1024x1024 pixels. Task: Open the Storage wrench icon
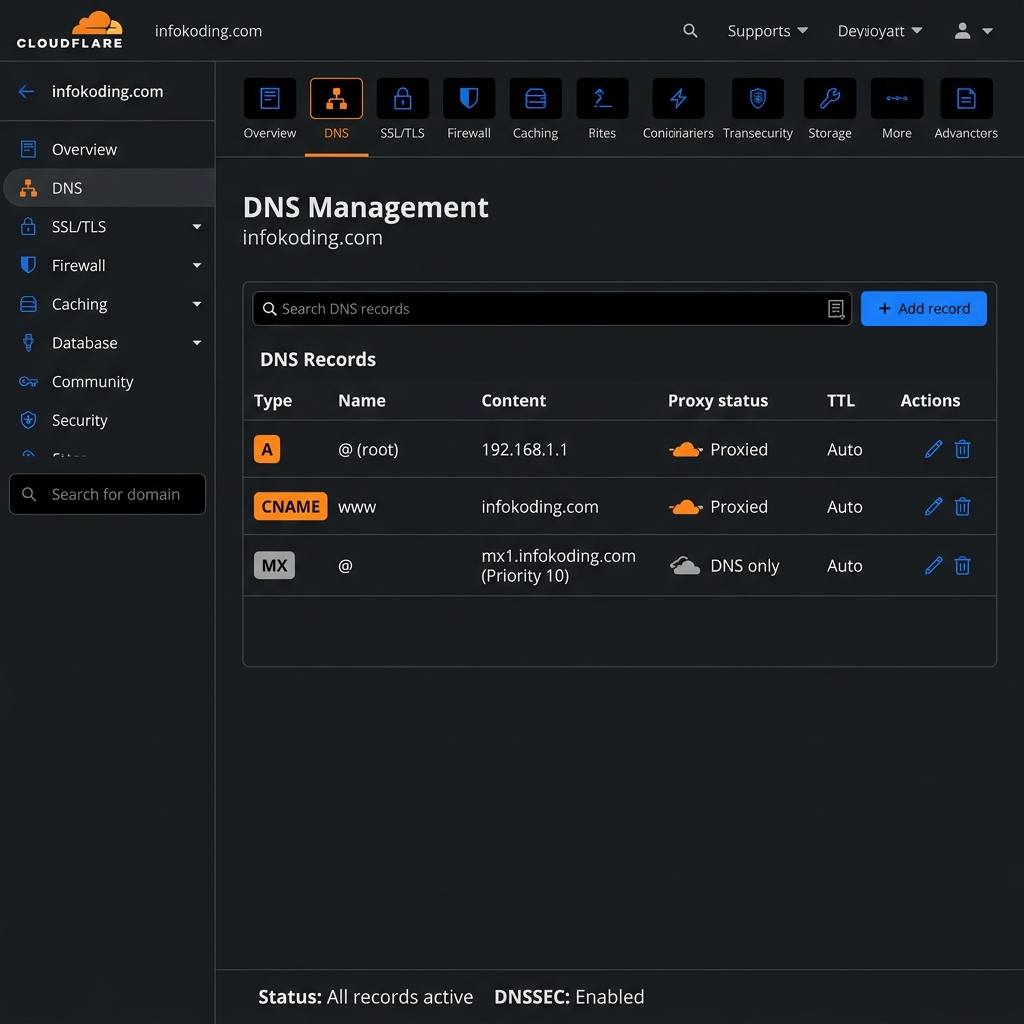[830, 99]
